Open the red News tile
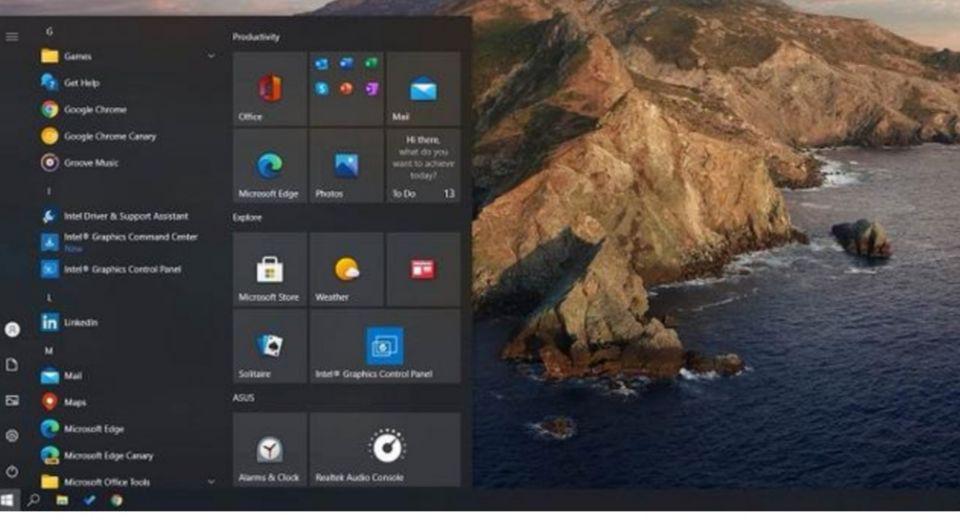The width and height of the screenshot is (960, 520). pos(423,269)
